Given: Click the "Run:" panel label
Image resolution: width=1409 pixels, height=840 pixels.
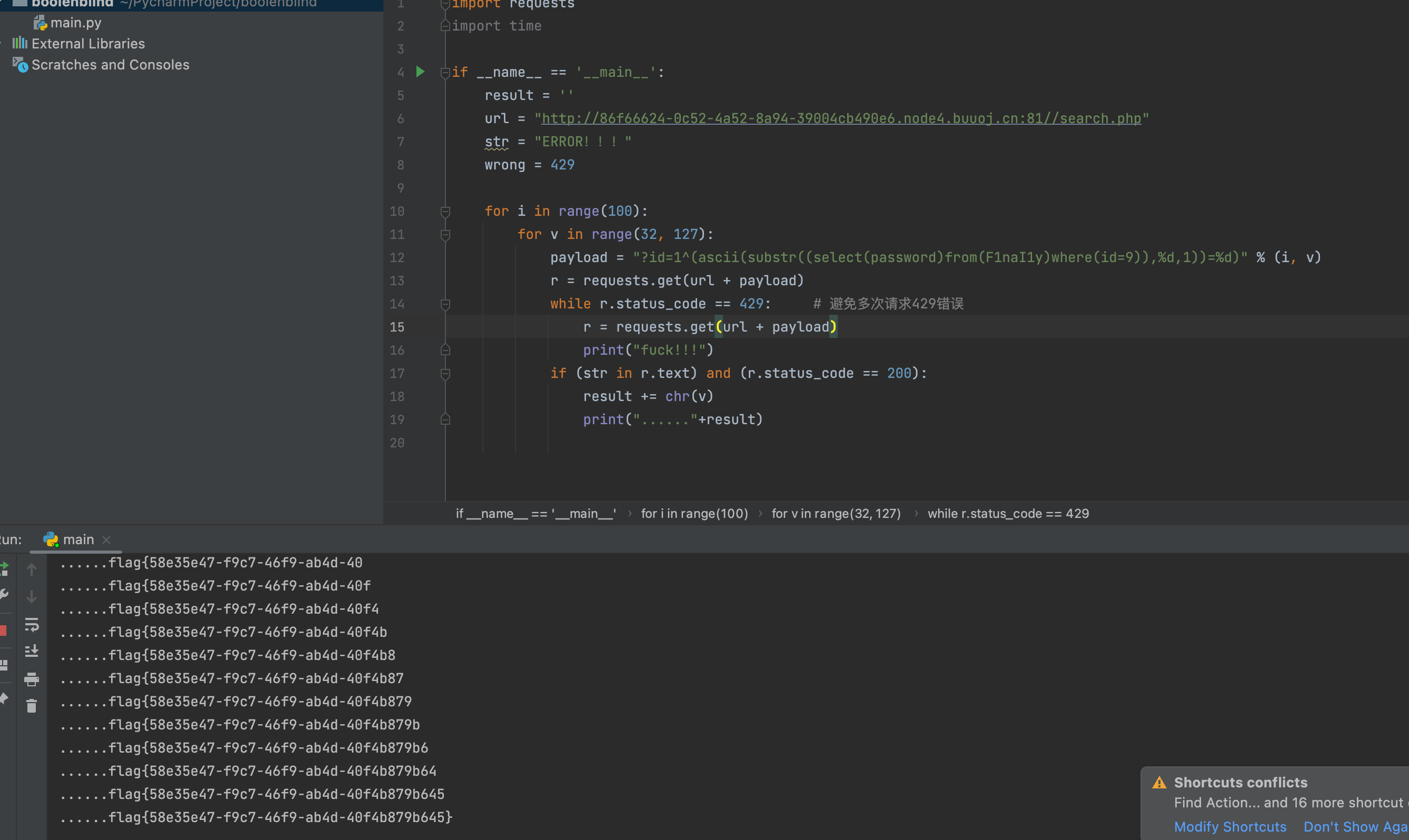Looking at the screenshot, I should click(x=11, y=539).
